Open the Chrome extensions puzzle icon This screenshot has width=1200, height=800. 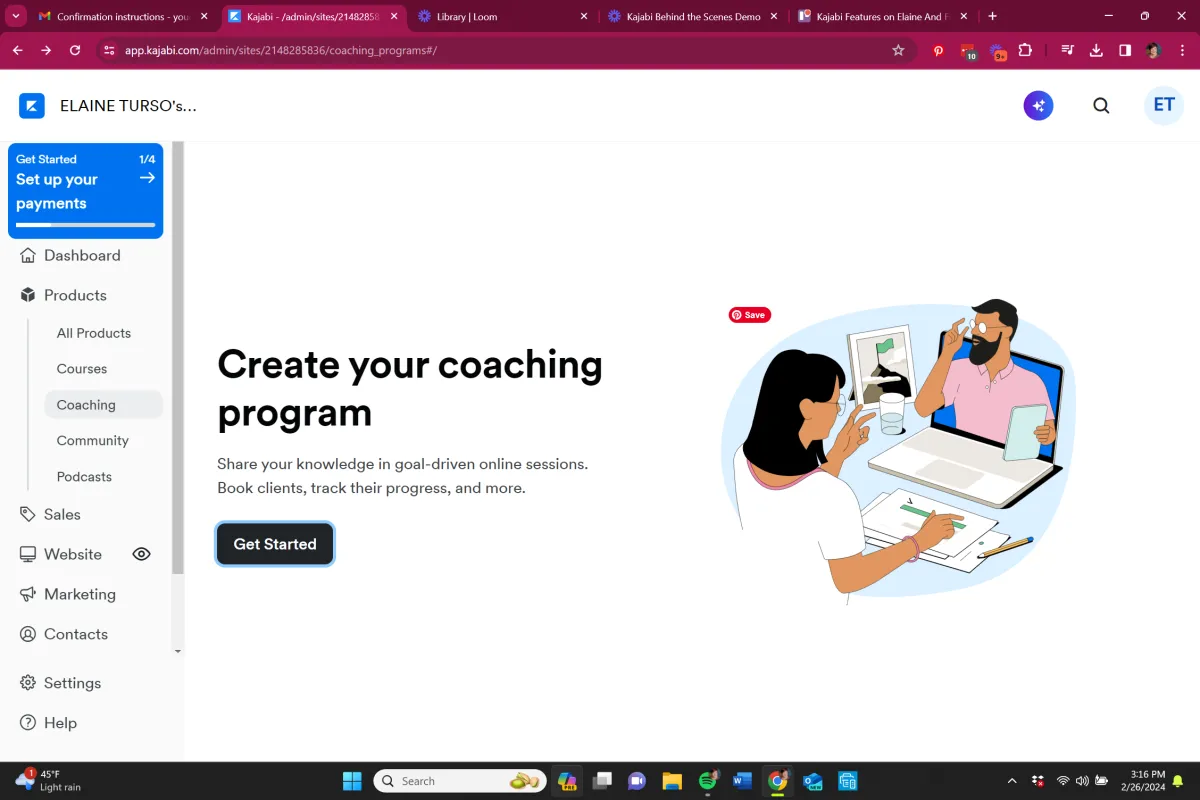click(1025, 50)
